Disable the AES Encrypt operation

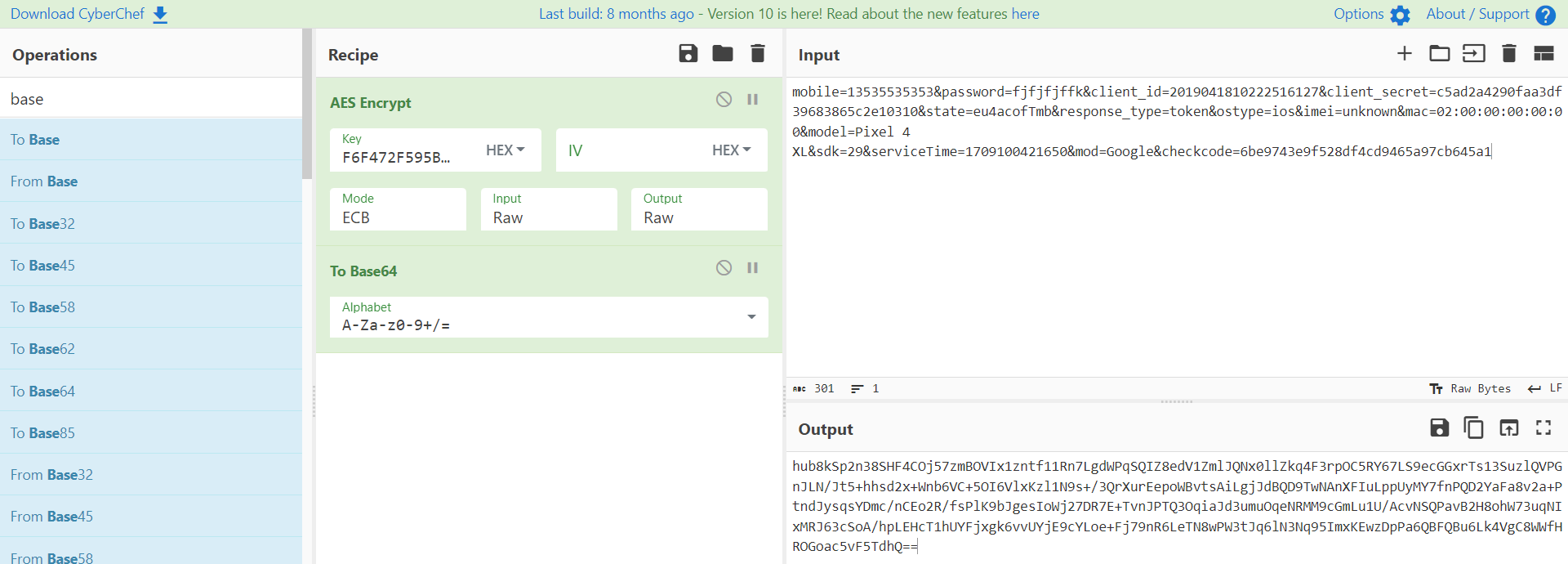click(x=724, y=100)
